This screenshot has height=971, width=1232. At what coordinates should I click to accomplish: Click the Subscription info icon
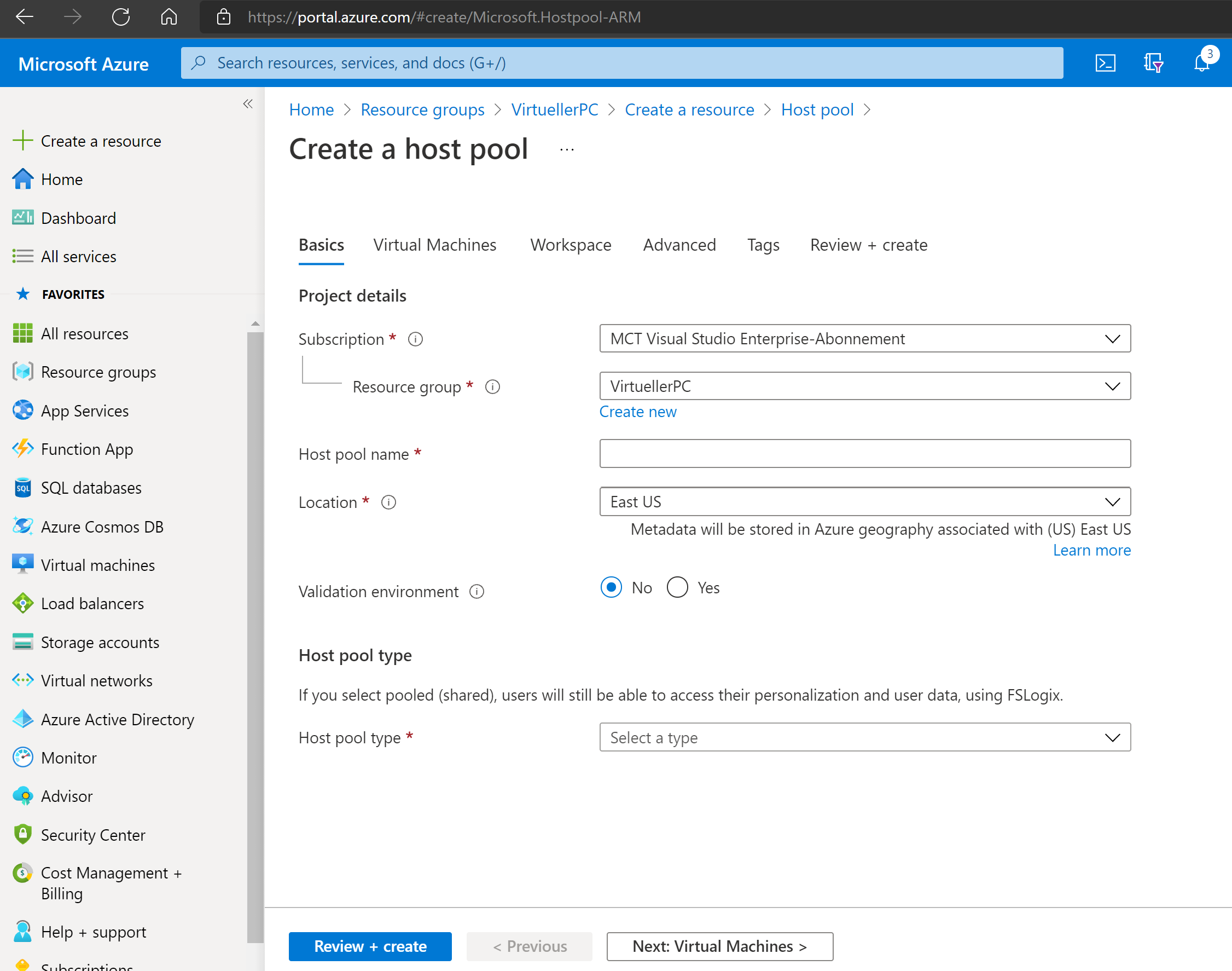(415, 339)
